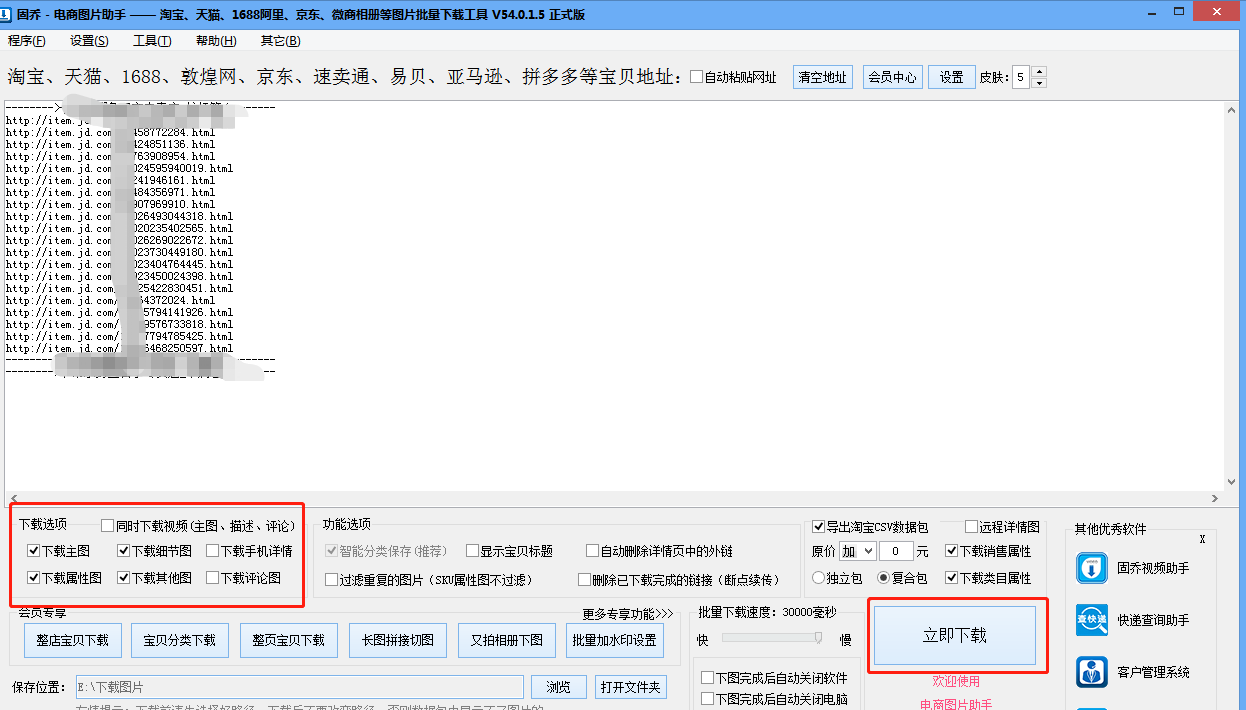Uncheck 下载属性图 checkbox

(x=34, y=578)
